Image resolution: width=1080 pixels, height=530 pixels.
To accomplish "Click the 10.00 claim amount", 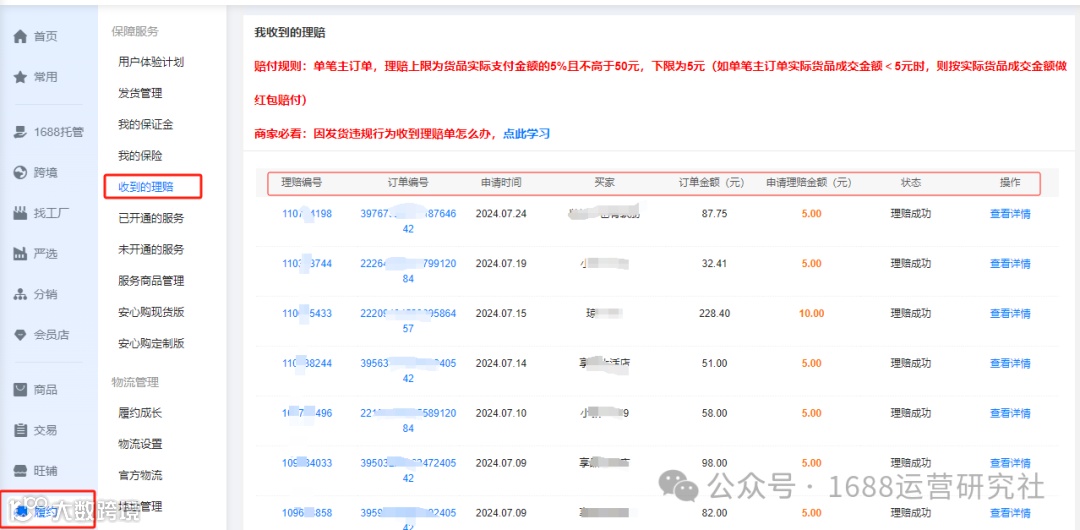I will point(811,314).
